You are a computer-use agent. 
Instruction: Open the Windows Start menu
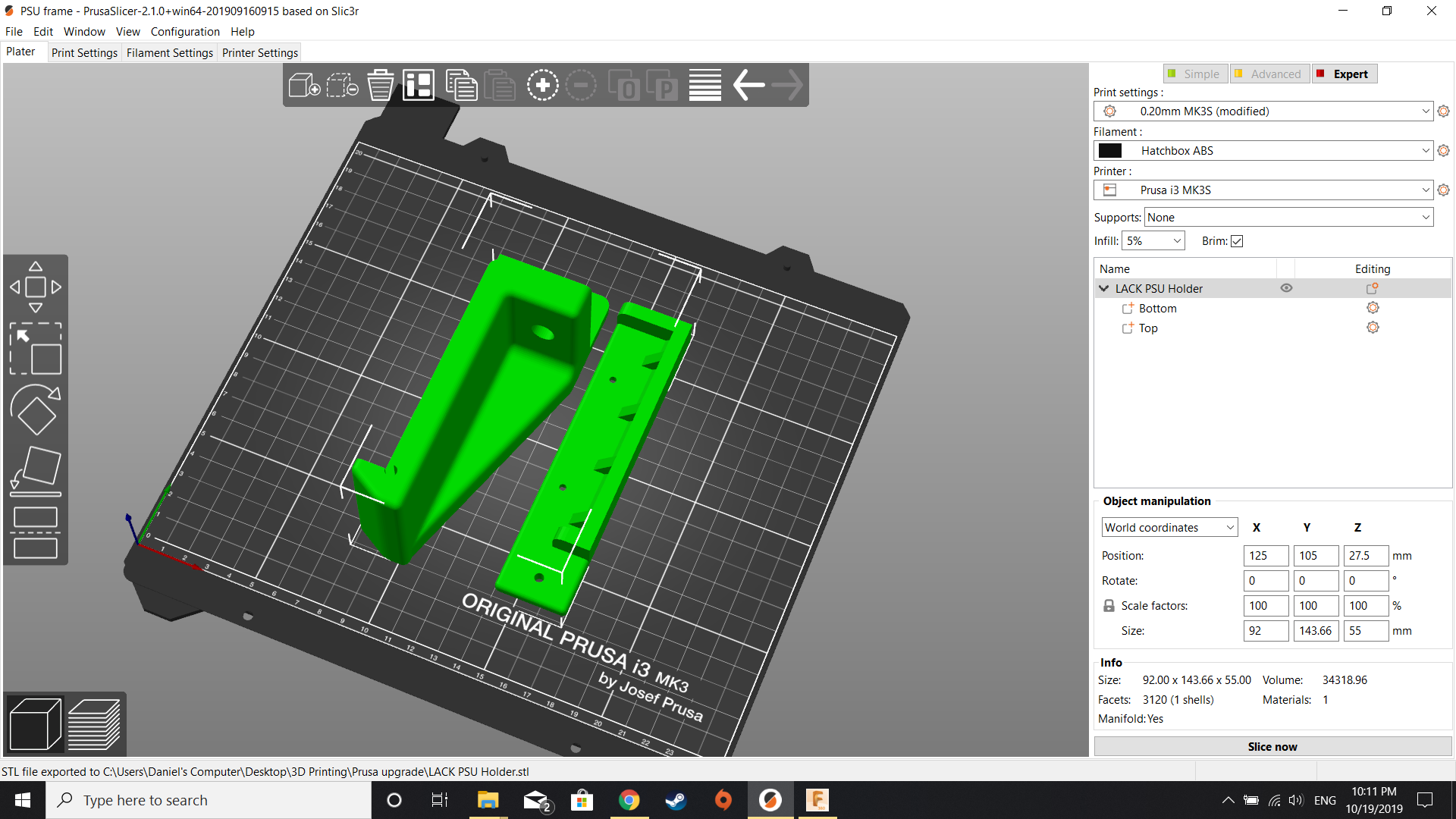point(23,800)
